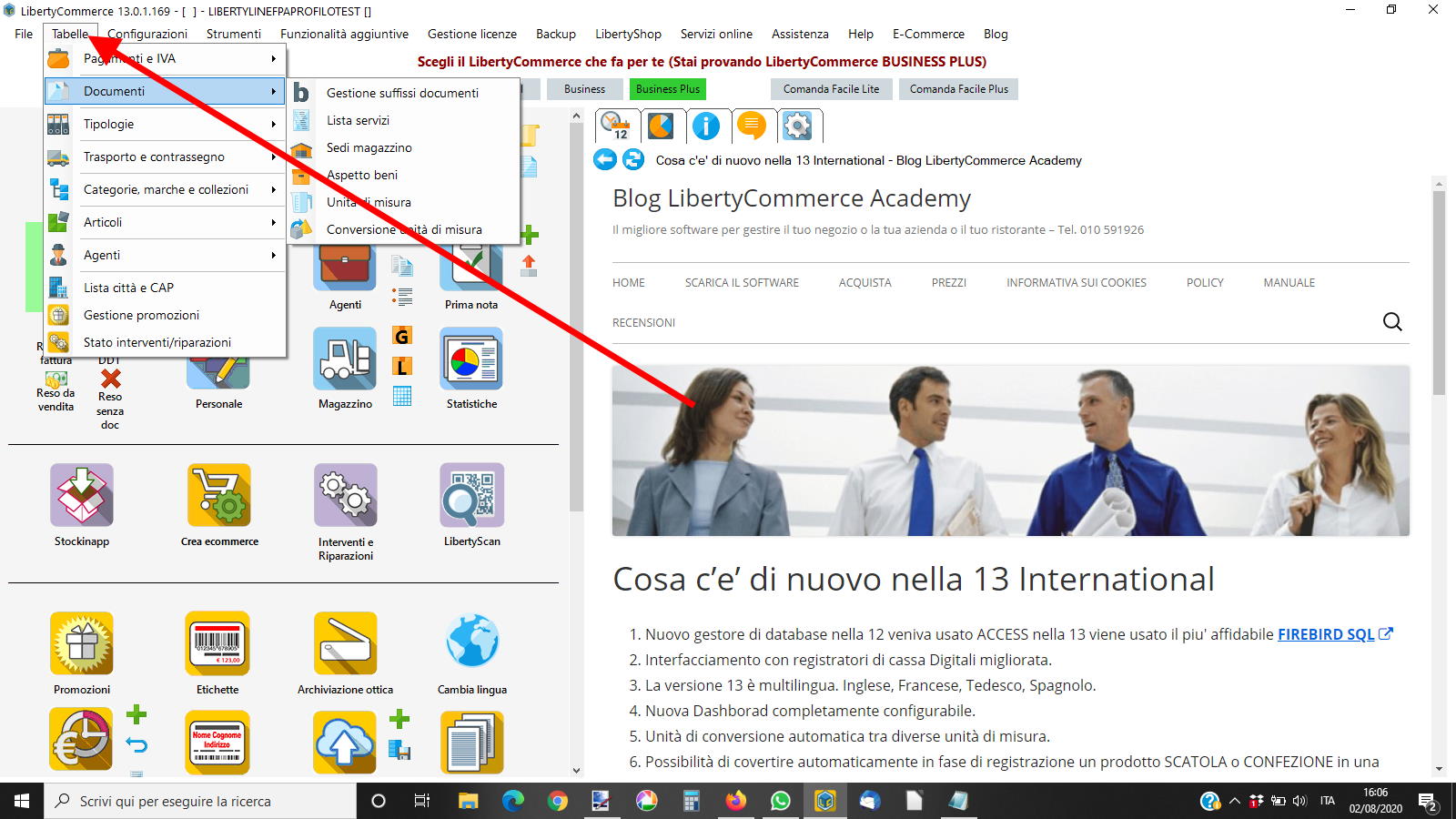The image size is (1456, 819).
Task: Expand the Agenti submenu entry
Action: [166, 255]
